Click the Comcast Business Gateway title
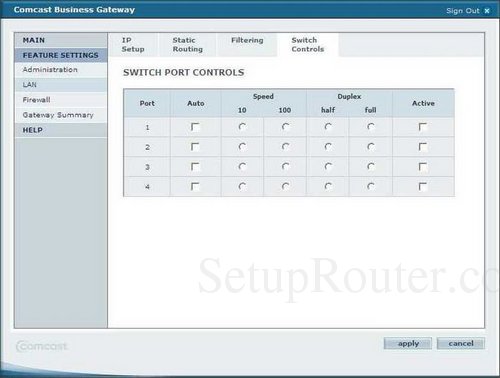500x378 pixels. pos(74,10)
